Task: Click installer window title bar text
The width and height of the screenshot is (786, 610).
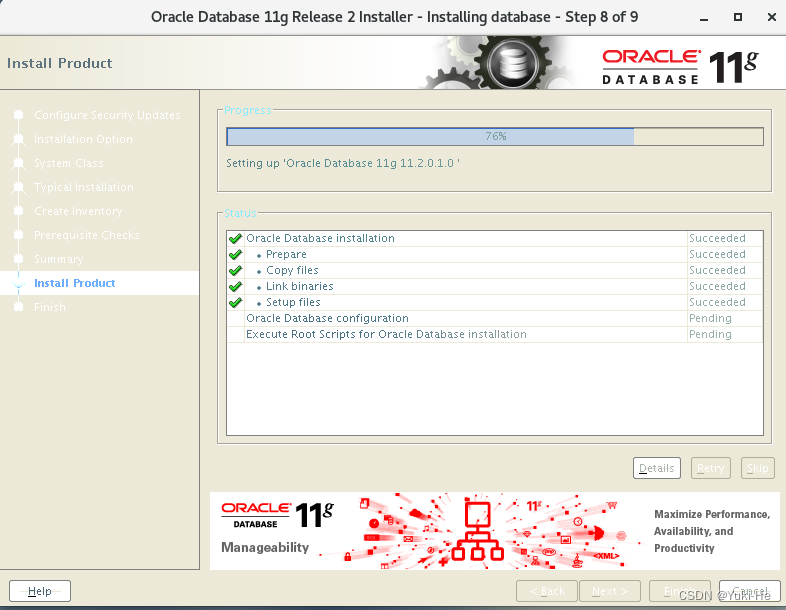Action: click(395, 17)
